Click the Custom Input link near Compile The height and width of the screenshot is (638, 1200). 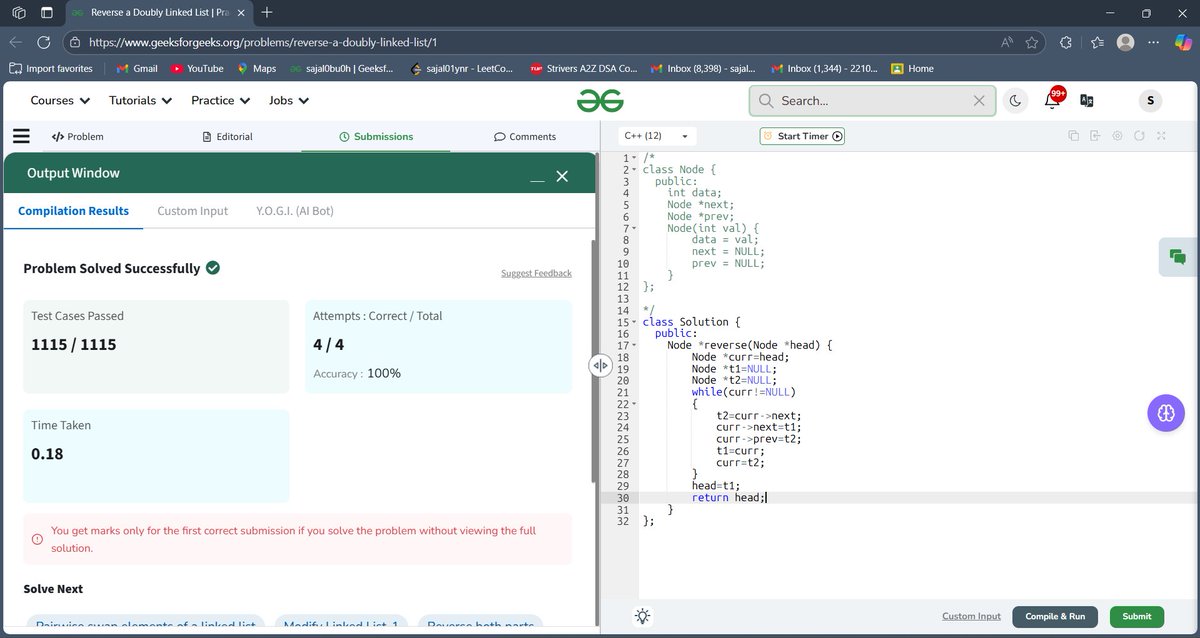pos(971,617)
